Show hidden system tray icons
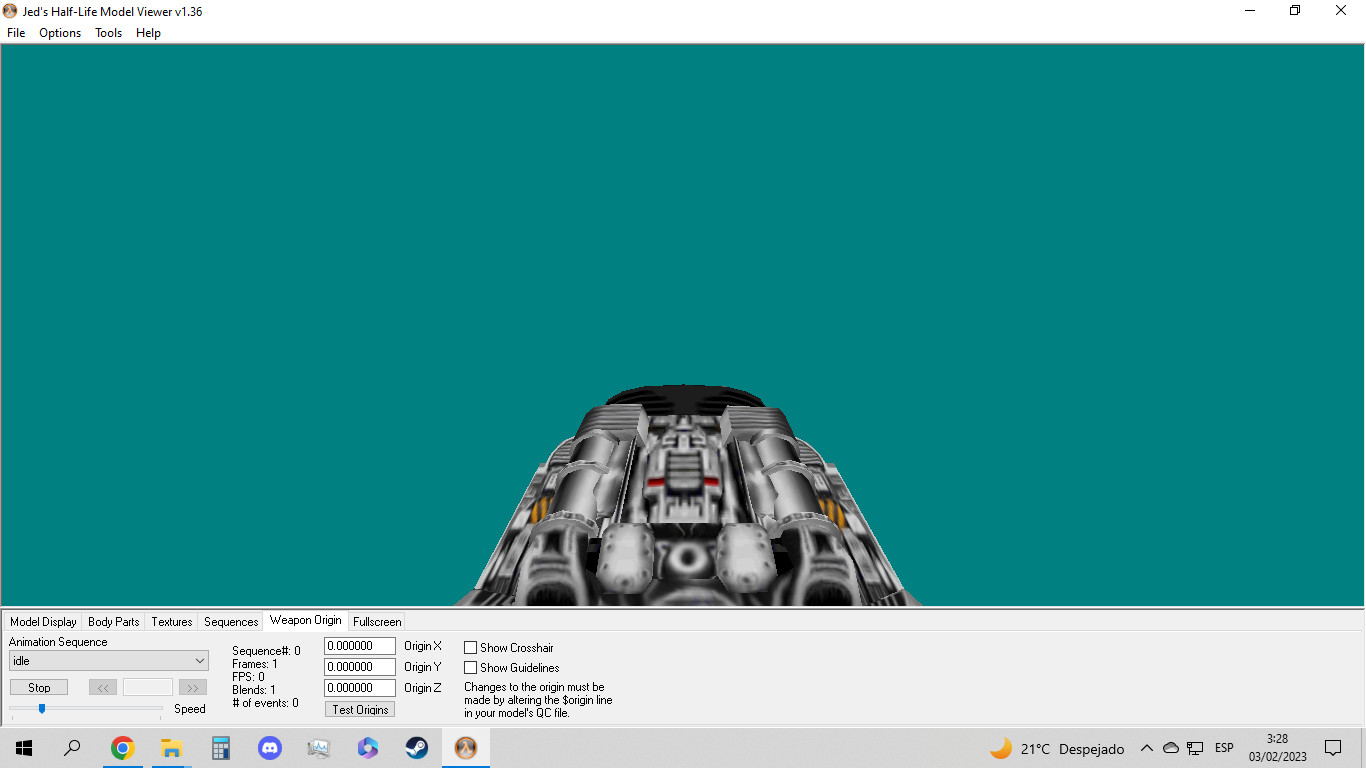This screenshot has height=768, width=1366. (x=1147, y=748)
